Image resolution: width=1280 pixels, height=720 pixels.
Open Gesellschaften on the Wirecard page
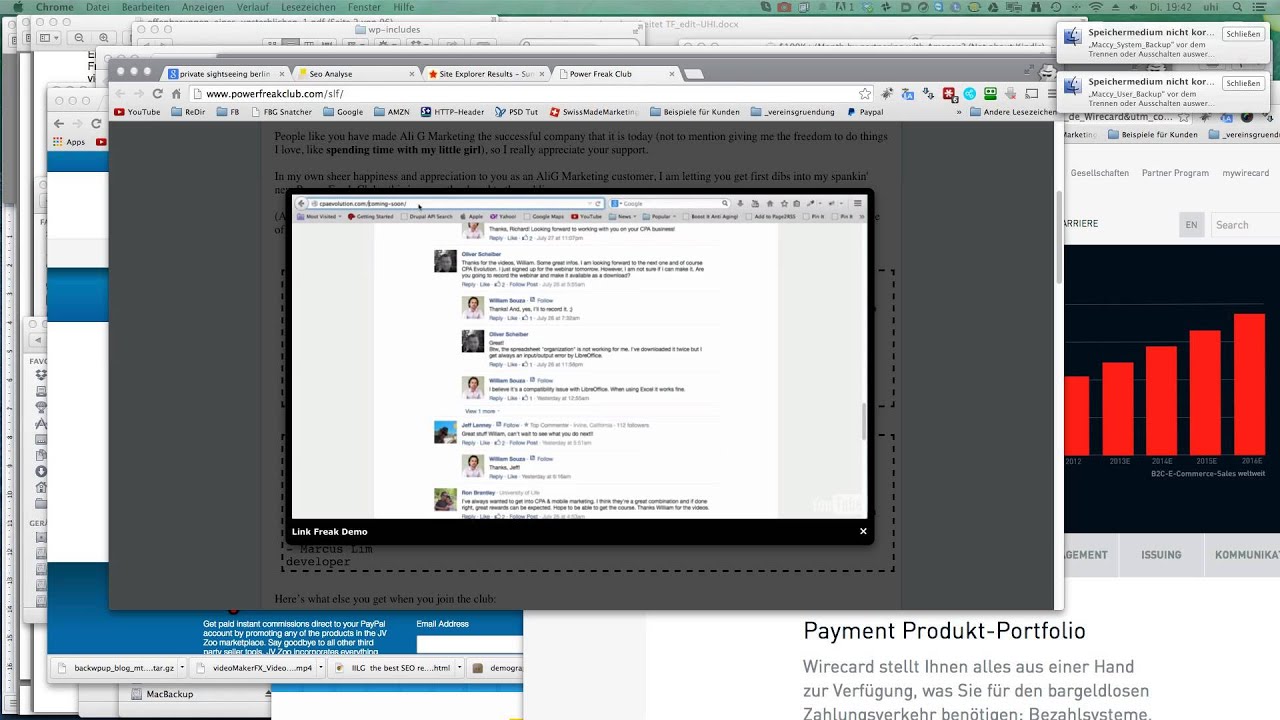[x=1100, y=173]
